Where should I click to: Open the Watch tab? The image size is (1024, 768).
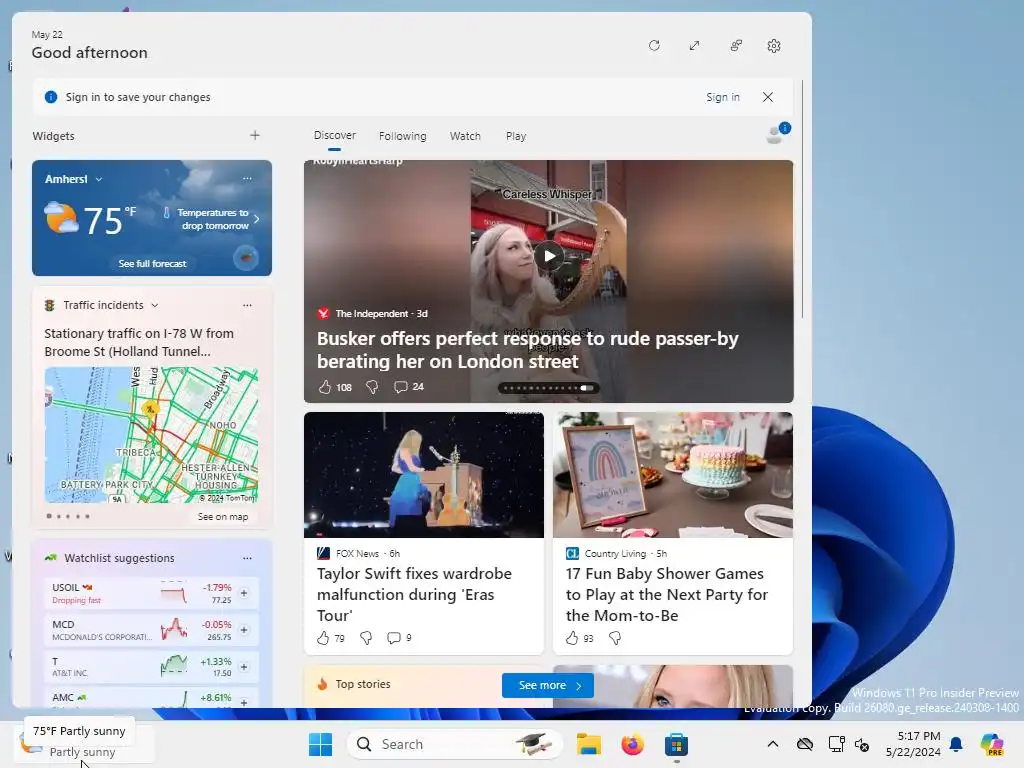pyautogui.click(x=465, y=136)
